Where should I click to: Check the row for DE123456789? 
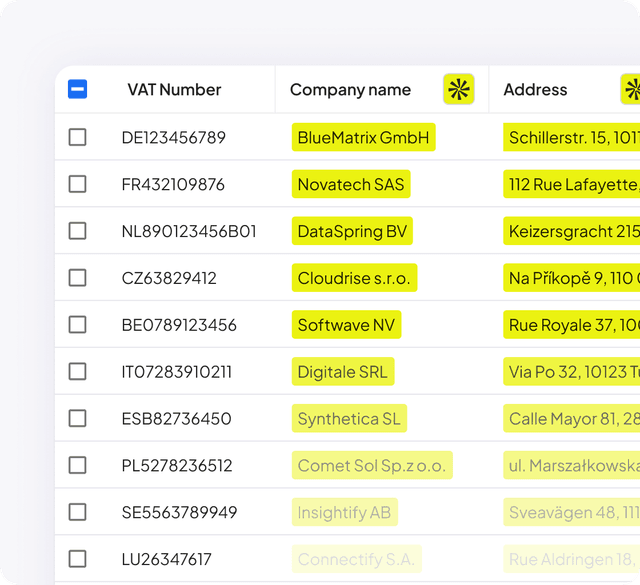(77, 137)
